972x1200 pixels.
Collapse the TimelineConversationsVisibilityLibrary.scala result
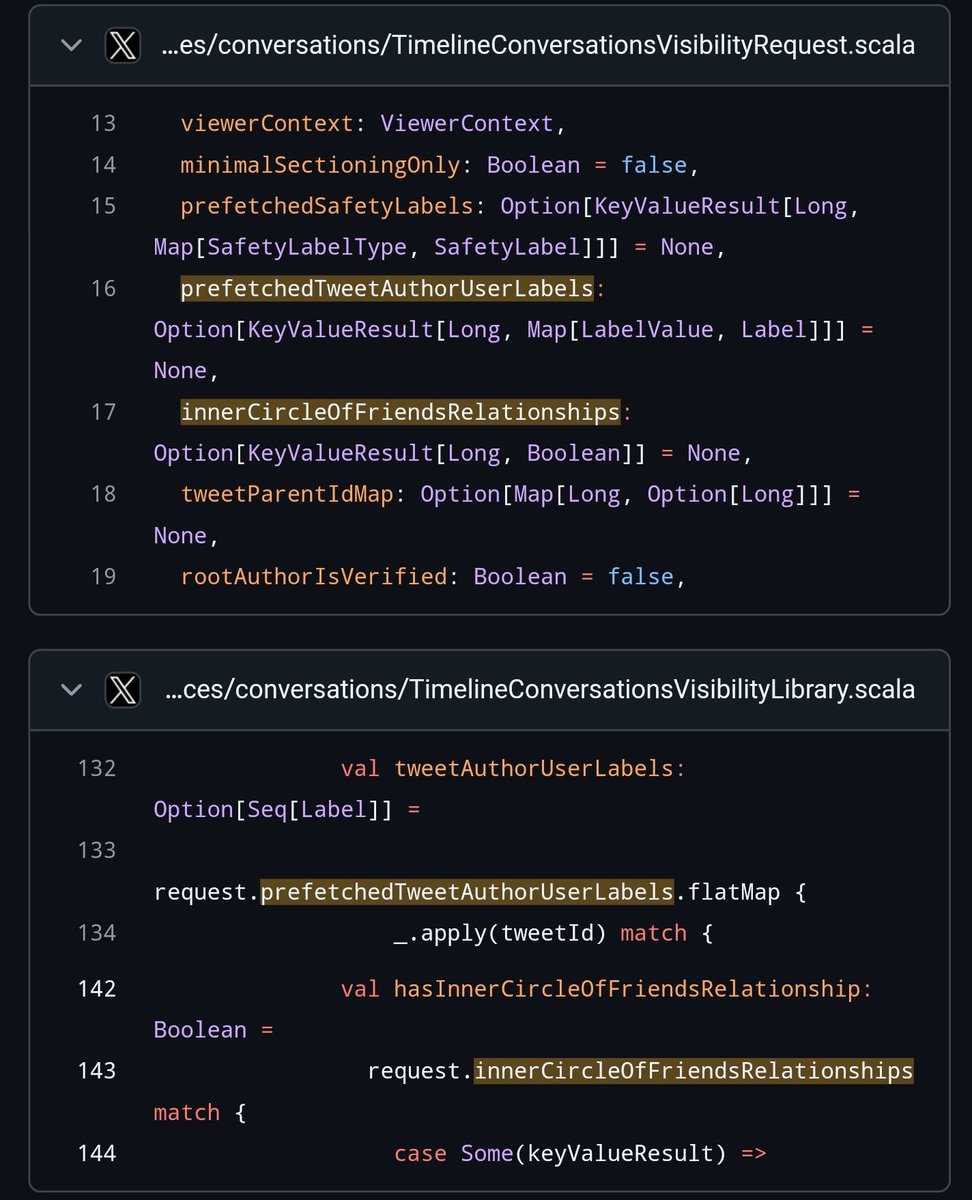71,690
